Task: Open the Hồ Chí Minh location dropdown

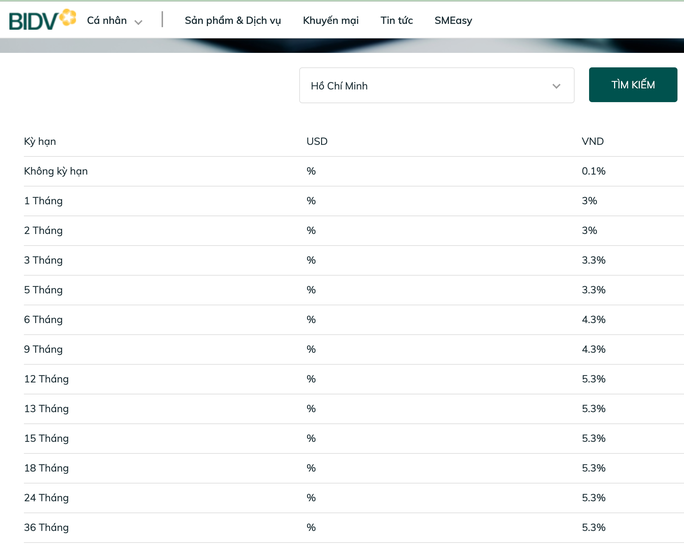Action: pos(436,86)
